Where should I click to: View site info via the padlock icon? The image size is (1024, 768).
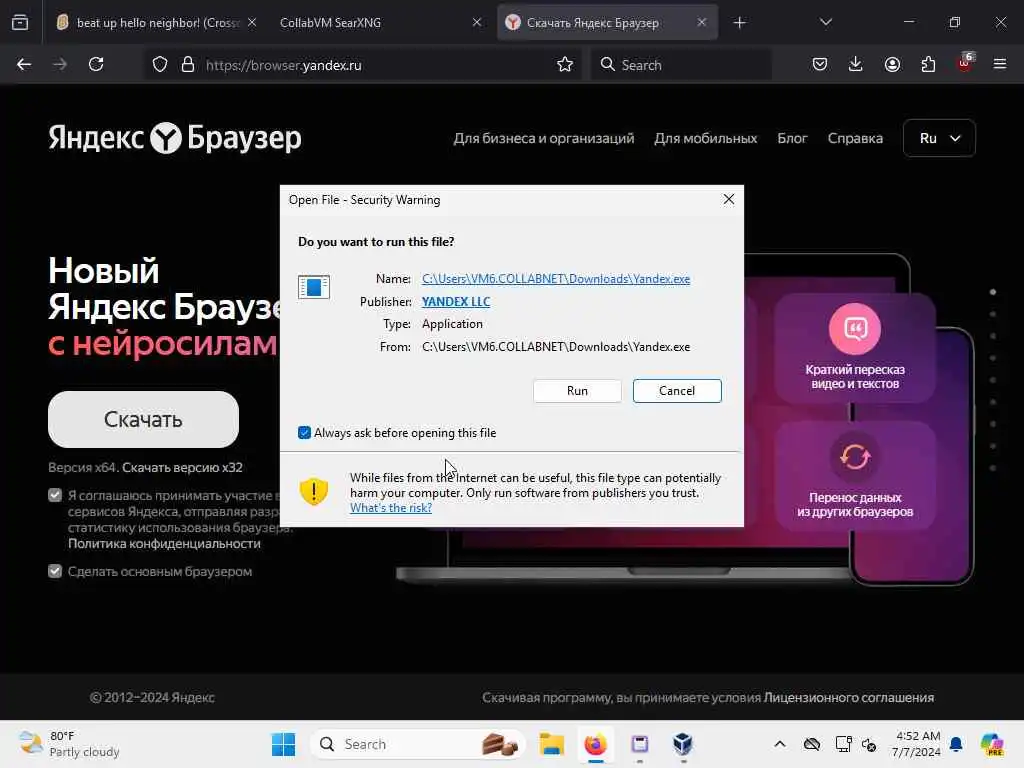[188, 65]
